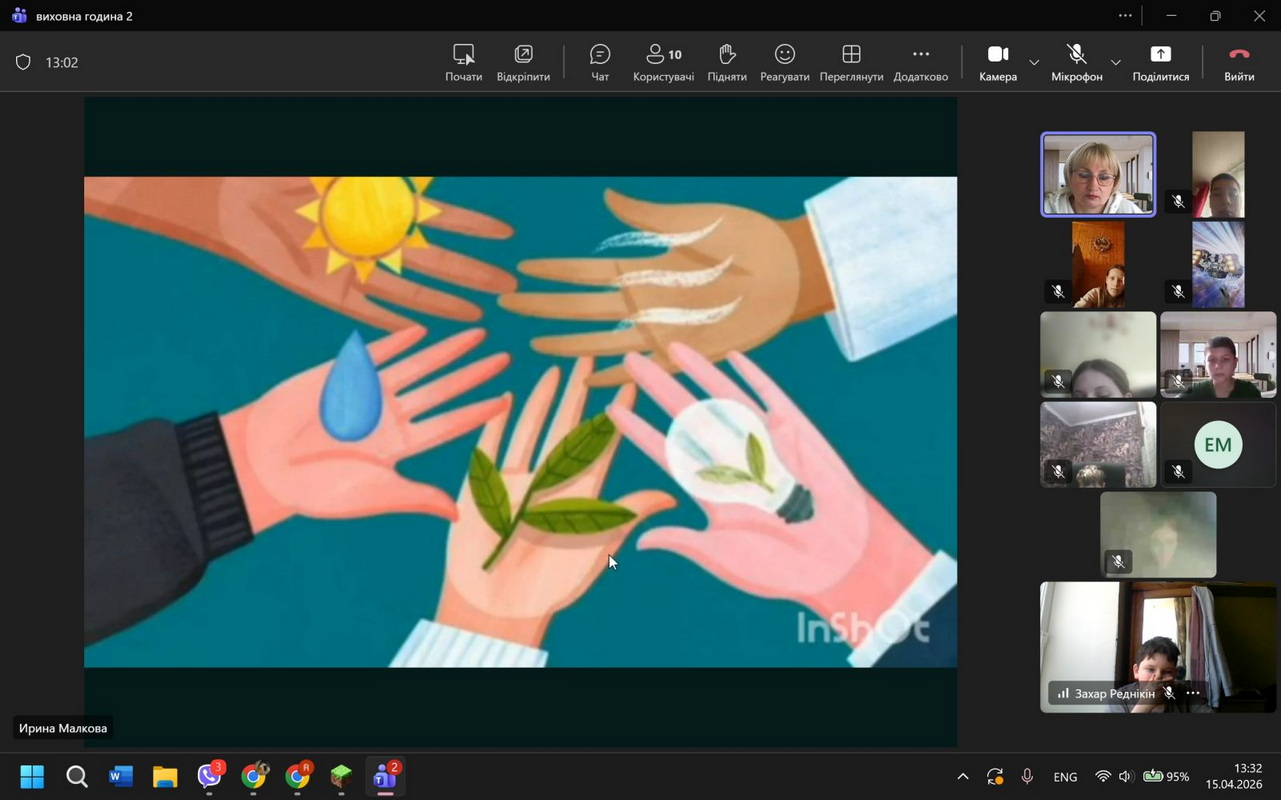Pop out shared content with Відкріпити
The height and width of the screenshot is (800, 1281).
[523, 62]
